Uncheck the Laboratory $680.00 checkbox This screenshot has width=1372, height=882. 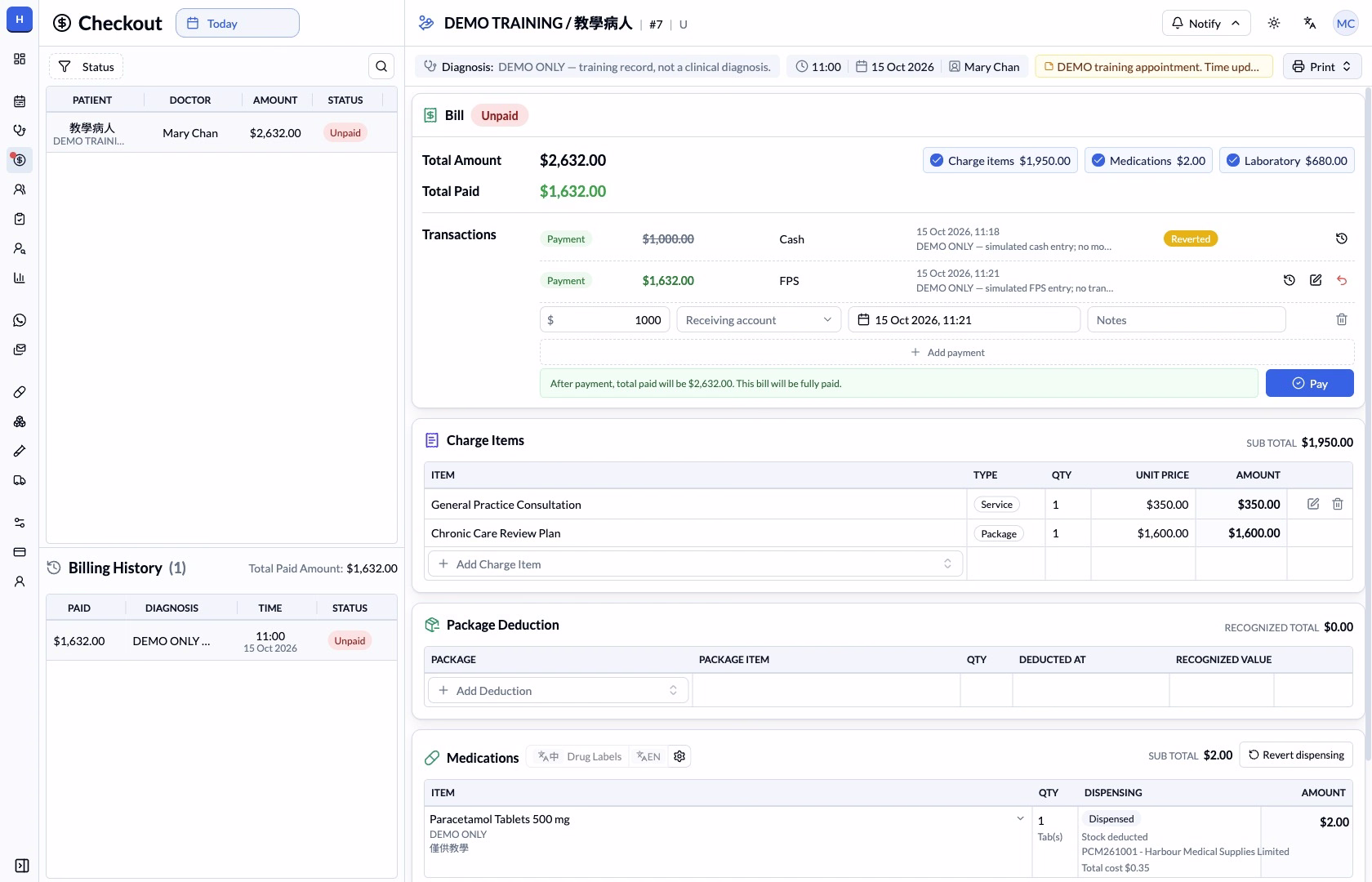point(1233,160)
